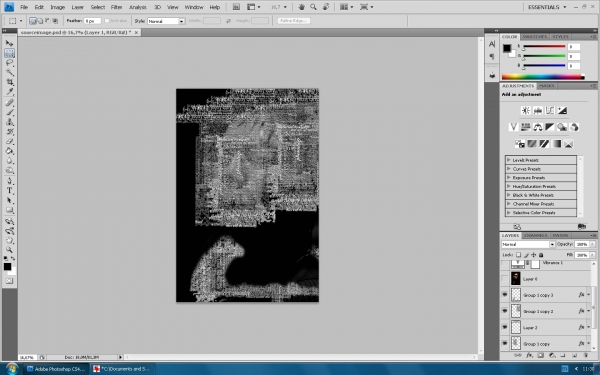The height and width of the screenshot is (375, 600).
Task: Add a Curves adjustment
Action: click(x=550, y=111)
